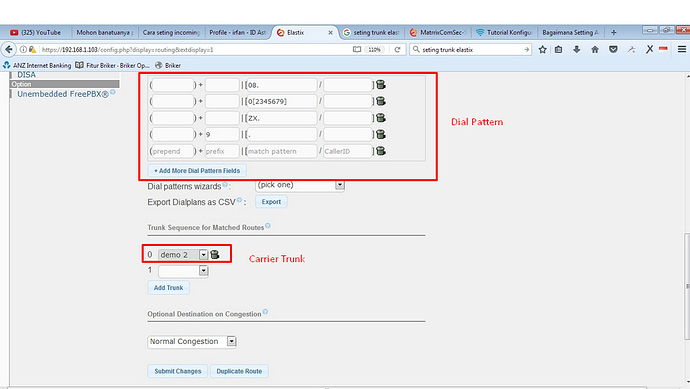Open DISA link in sidebar
Image resolution: width=690 pixels, height=389 pixels.
click(x=27, y=75)
